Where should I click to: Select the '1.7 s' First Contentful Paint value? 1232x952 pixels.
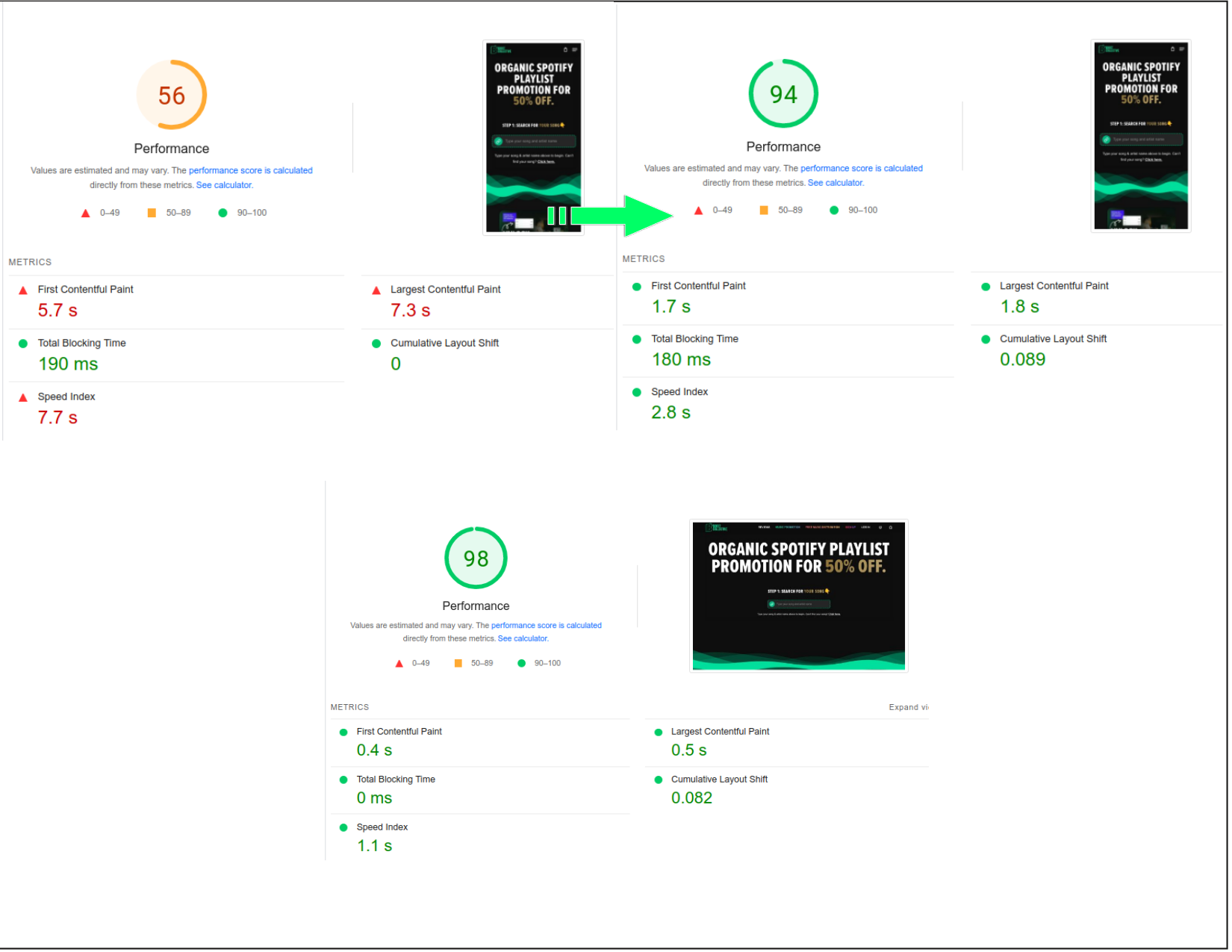pyautogui.click(x=671, y=306)
